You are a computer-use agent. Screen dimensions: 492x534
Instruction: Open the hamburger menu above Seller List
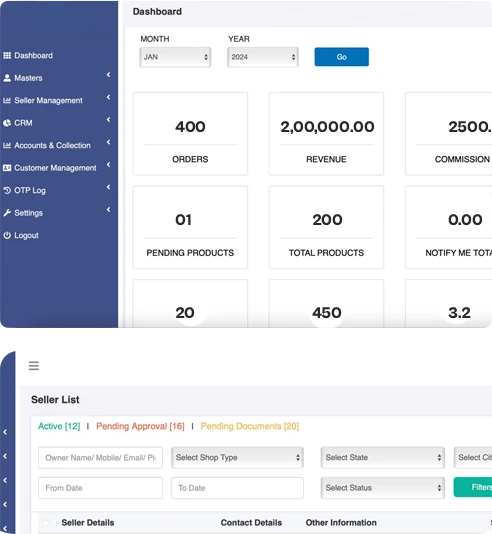[34, 366]
